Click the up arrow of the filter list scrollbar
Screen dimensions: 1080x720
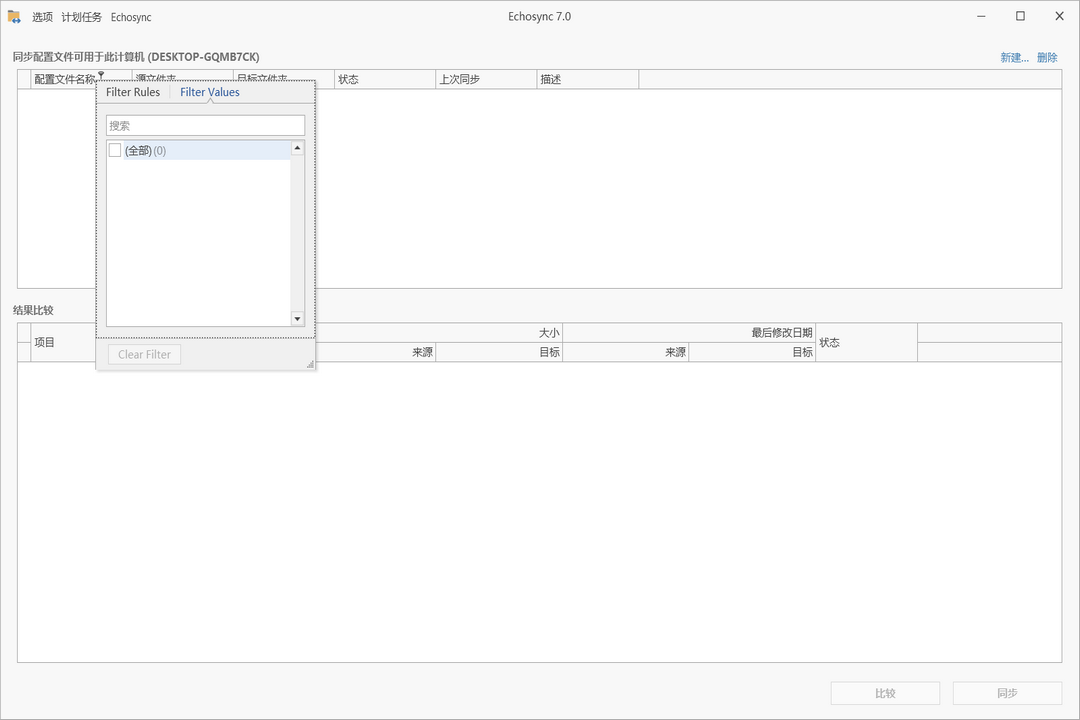tap(297, 147)
